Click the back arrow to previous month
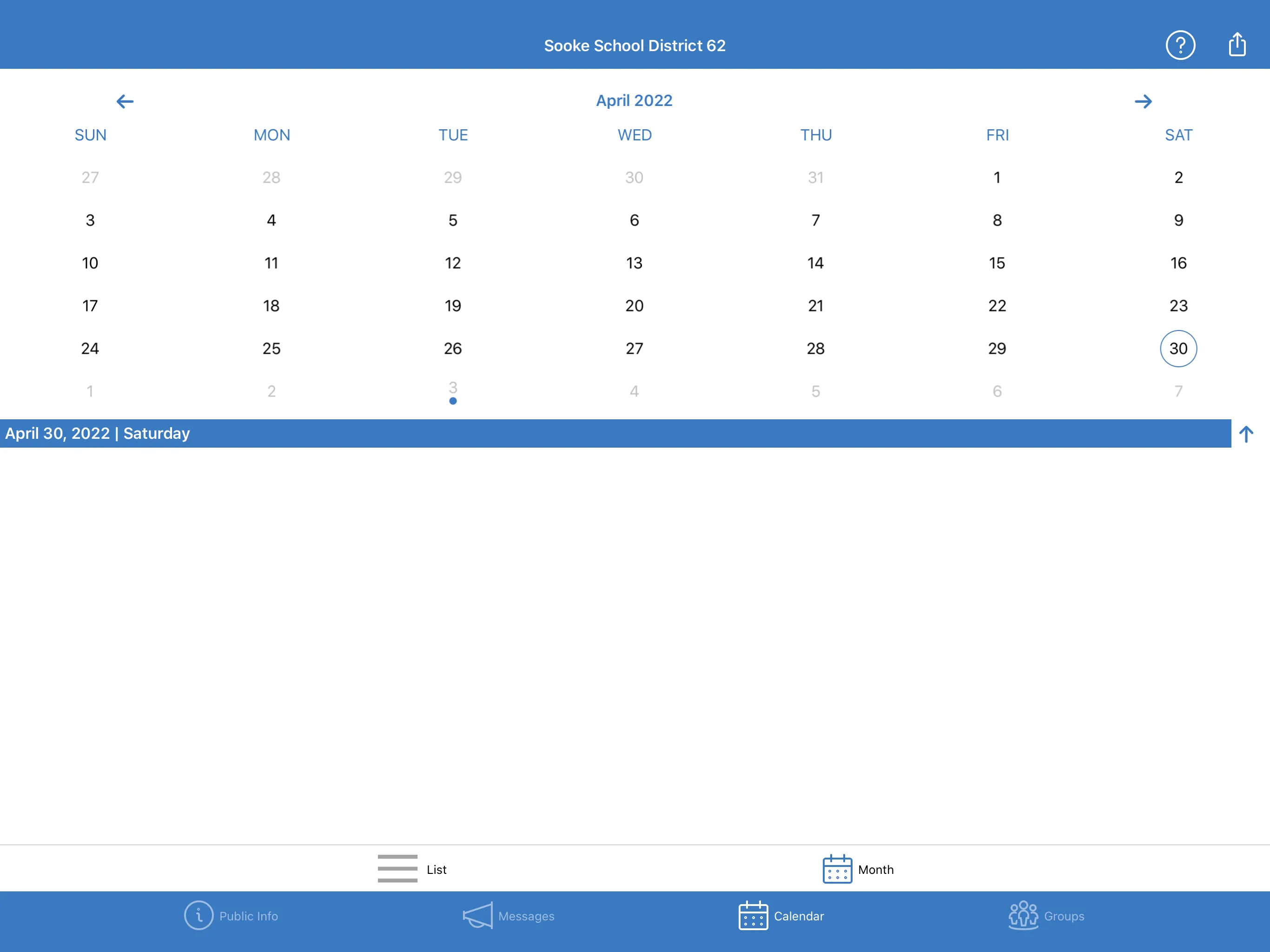The image size is (1270, 952). point(124,100)
